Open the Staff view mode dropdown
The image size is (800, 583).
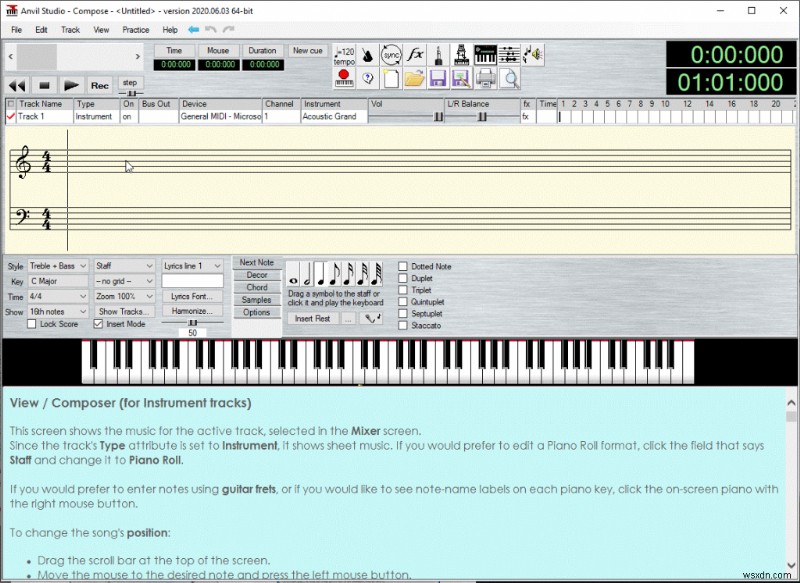tap(124, 266)
